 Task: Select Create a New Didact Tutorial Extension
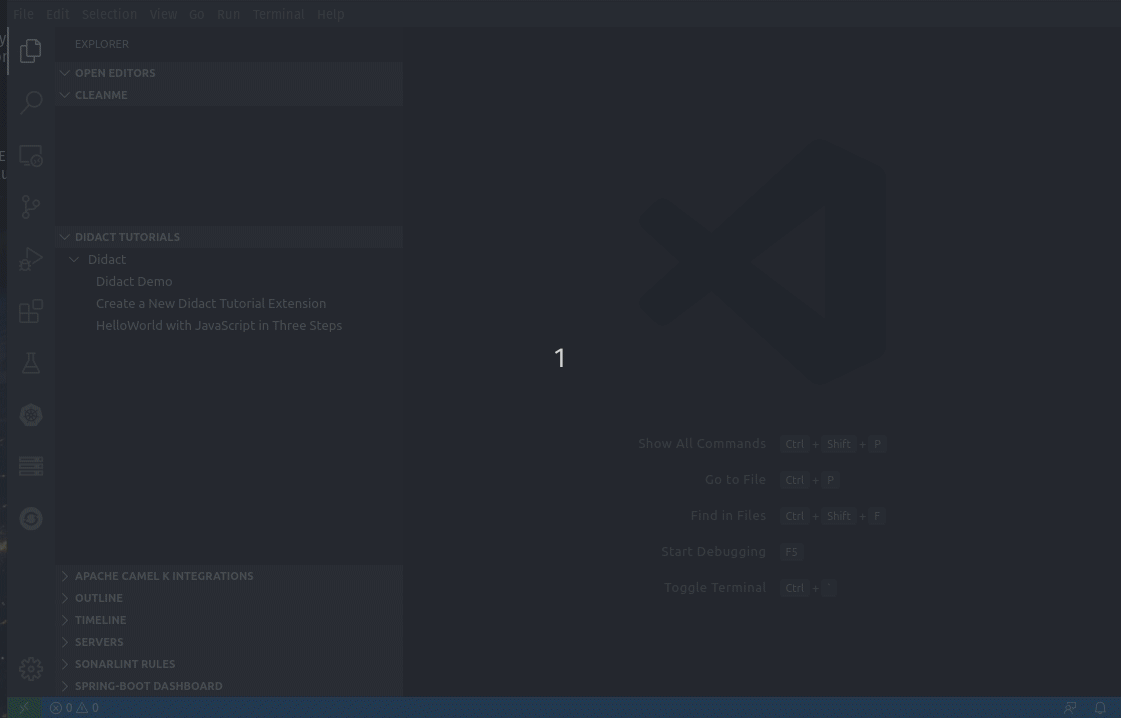point(229,303)
